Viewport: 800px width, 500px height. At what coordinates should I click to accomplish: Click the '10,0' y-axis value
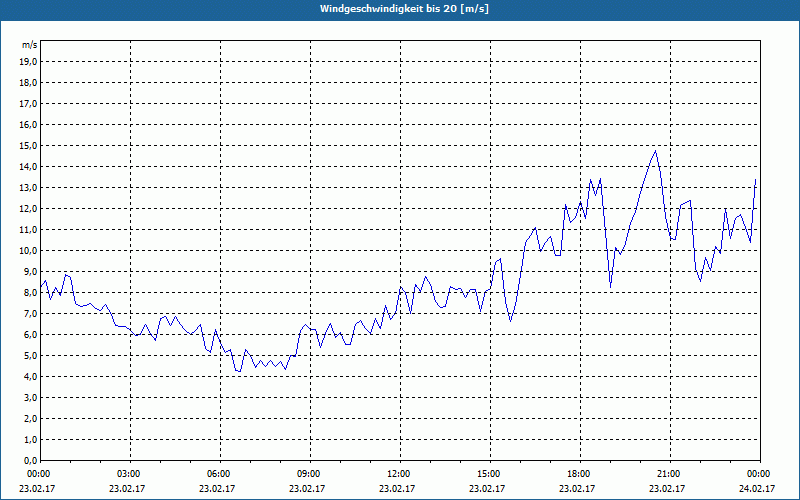[29, 251]
